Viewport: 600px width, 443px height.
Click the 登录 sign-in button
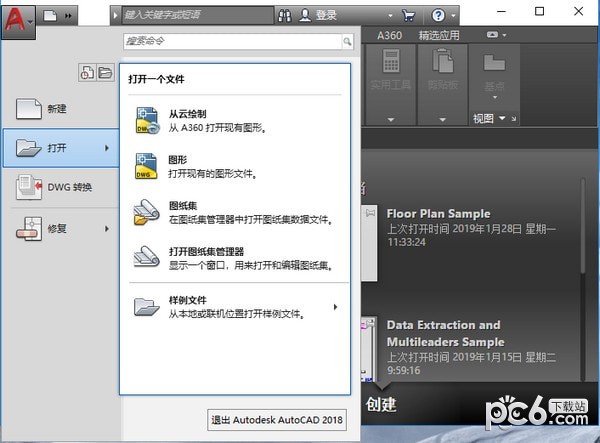[x=325, y=16]
